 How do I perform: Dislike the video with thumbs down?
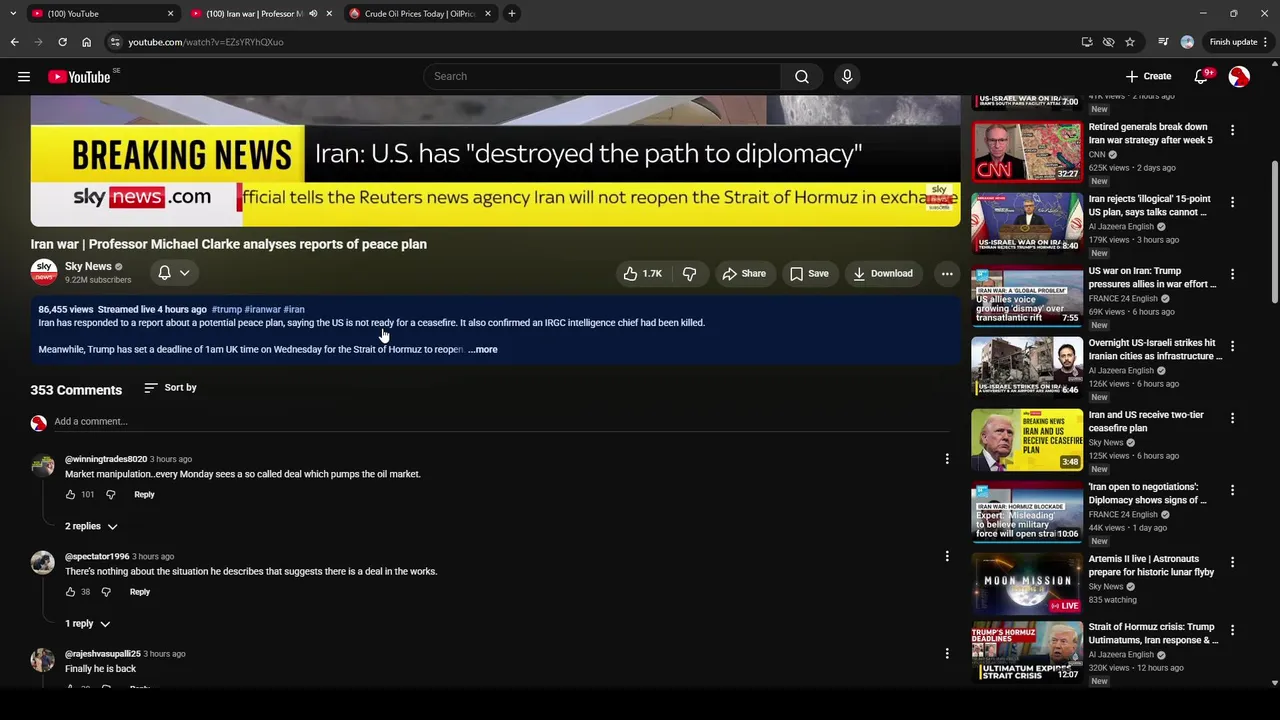point(689,273)
